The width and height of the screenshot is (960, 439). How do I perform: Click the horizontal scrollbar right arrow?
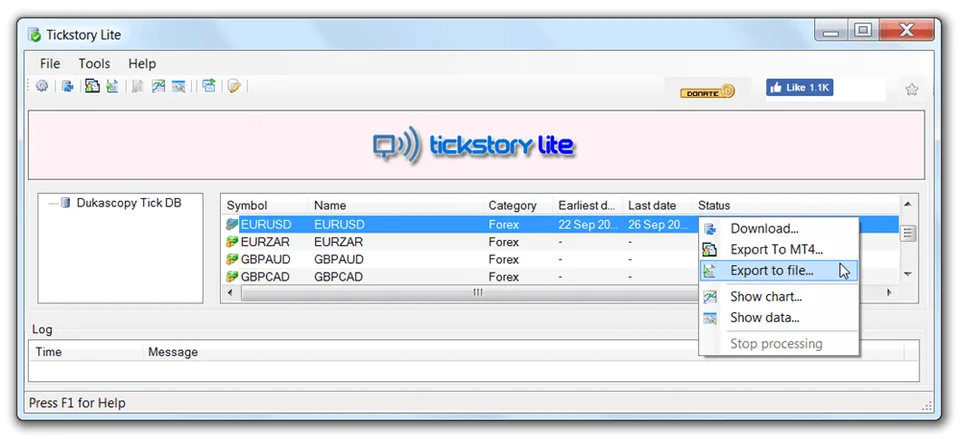(890, 293)
